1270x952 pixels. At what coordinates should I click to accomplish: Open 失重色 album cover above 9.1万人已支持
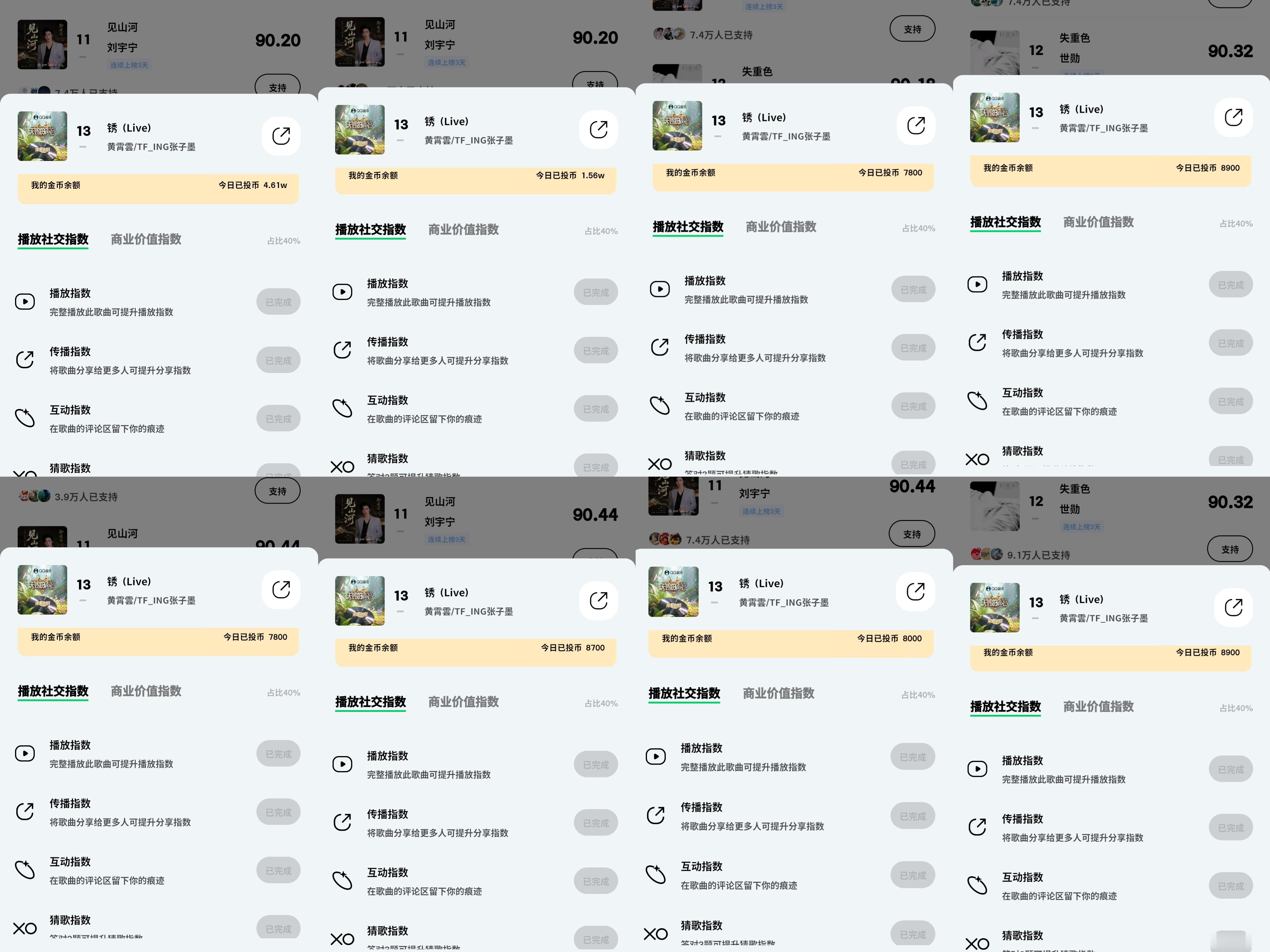[x=995, y=506]
